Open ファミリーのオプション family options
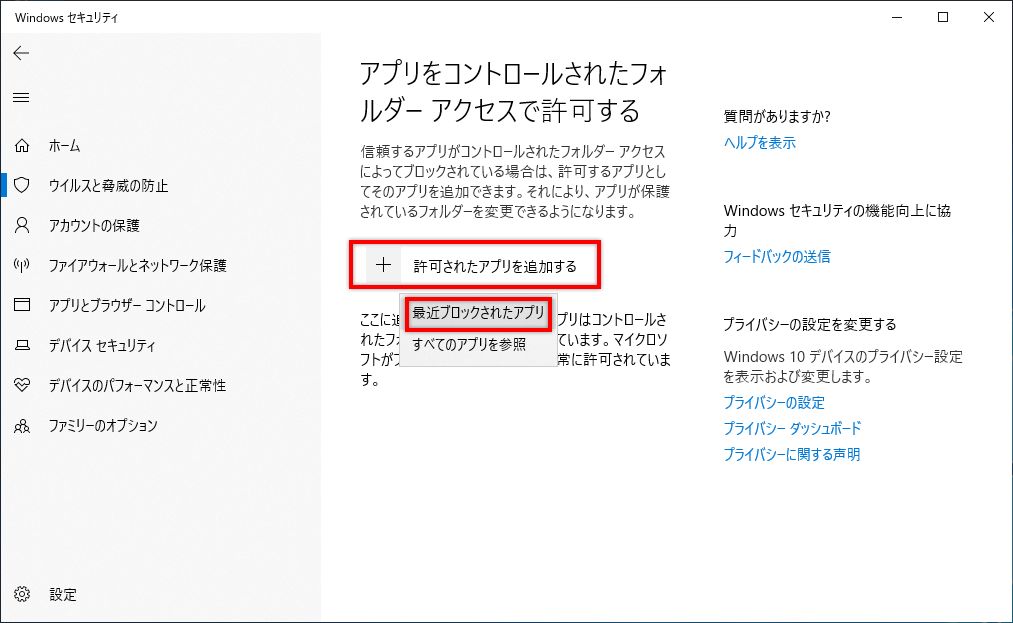Screen dimensions: 1013x623 coord(99,425)
